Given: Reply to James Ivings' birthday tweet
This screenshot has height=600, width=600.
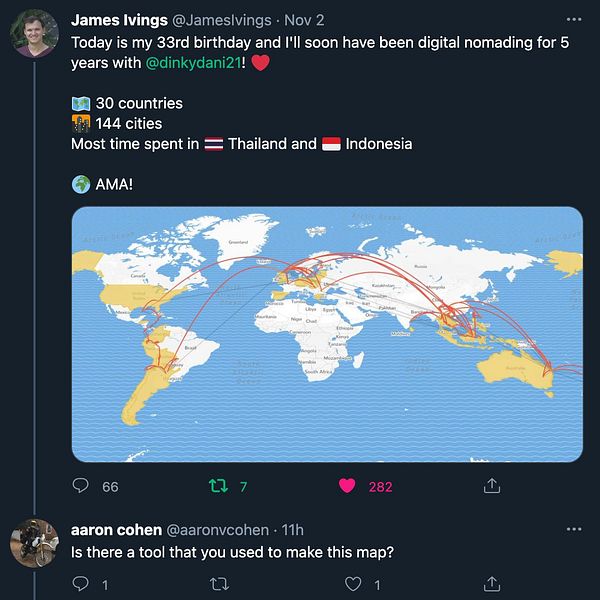Looking at the screenshot, I should 81,486.
